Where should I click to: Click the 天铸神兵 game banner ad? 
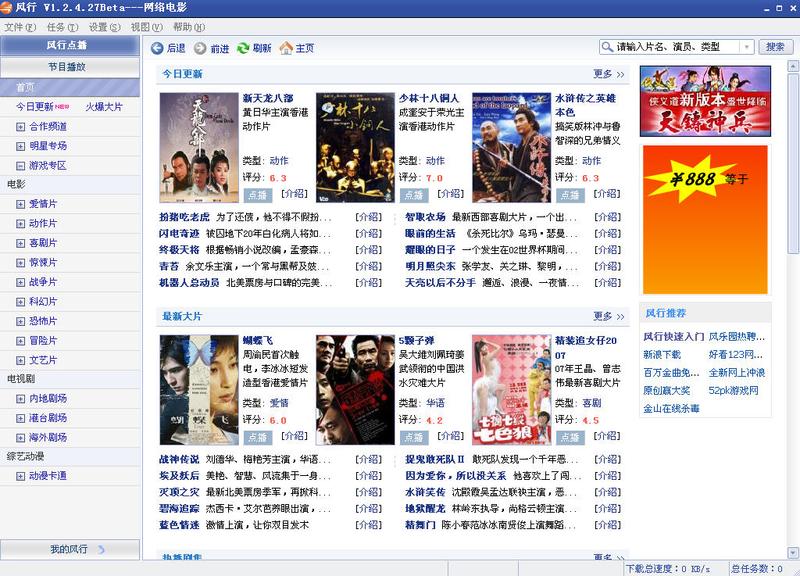tap(705, 101)
